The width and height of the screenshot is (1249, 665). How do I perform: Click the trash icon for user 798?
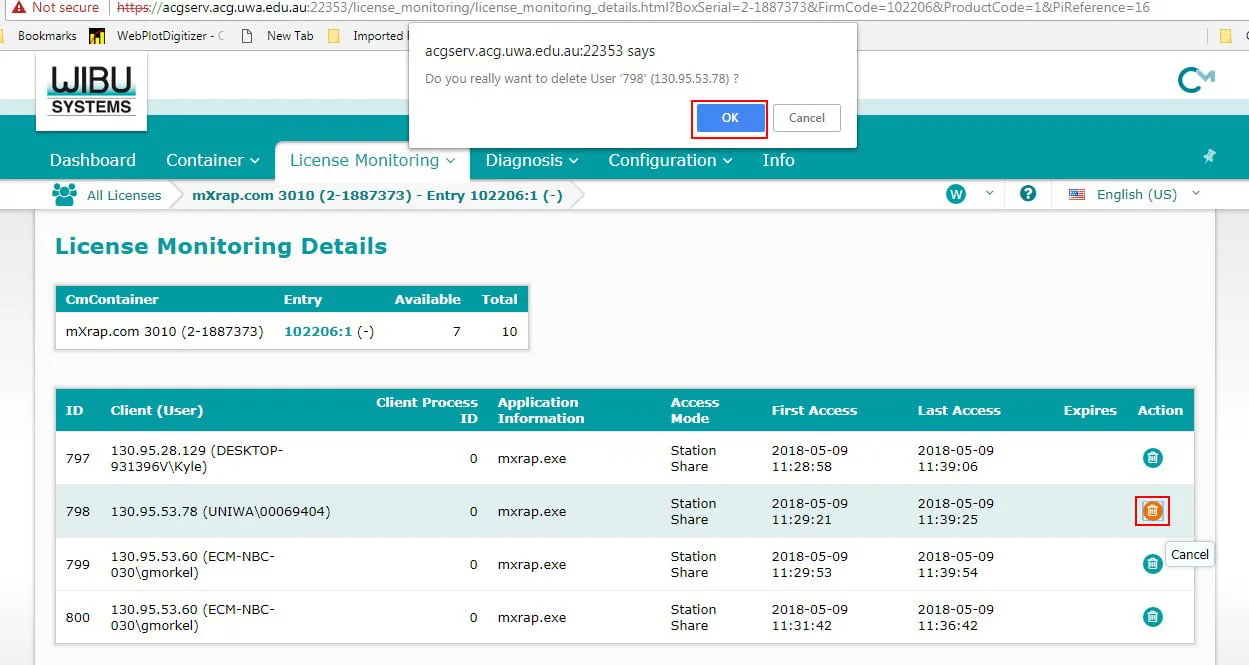[x=1152, y=511]
